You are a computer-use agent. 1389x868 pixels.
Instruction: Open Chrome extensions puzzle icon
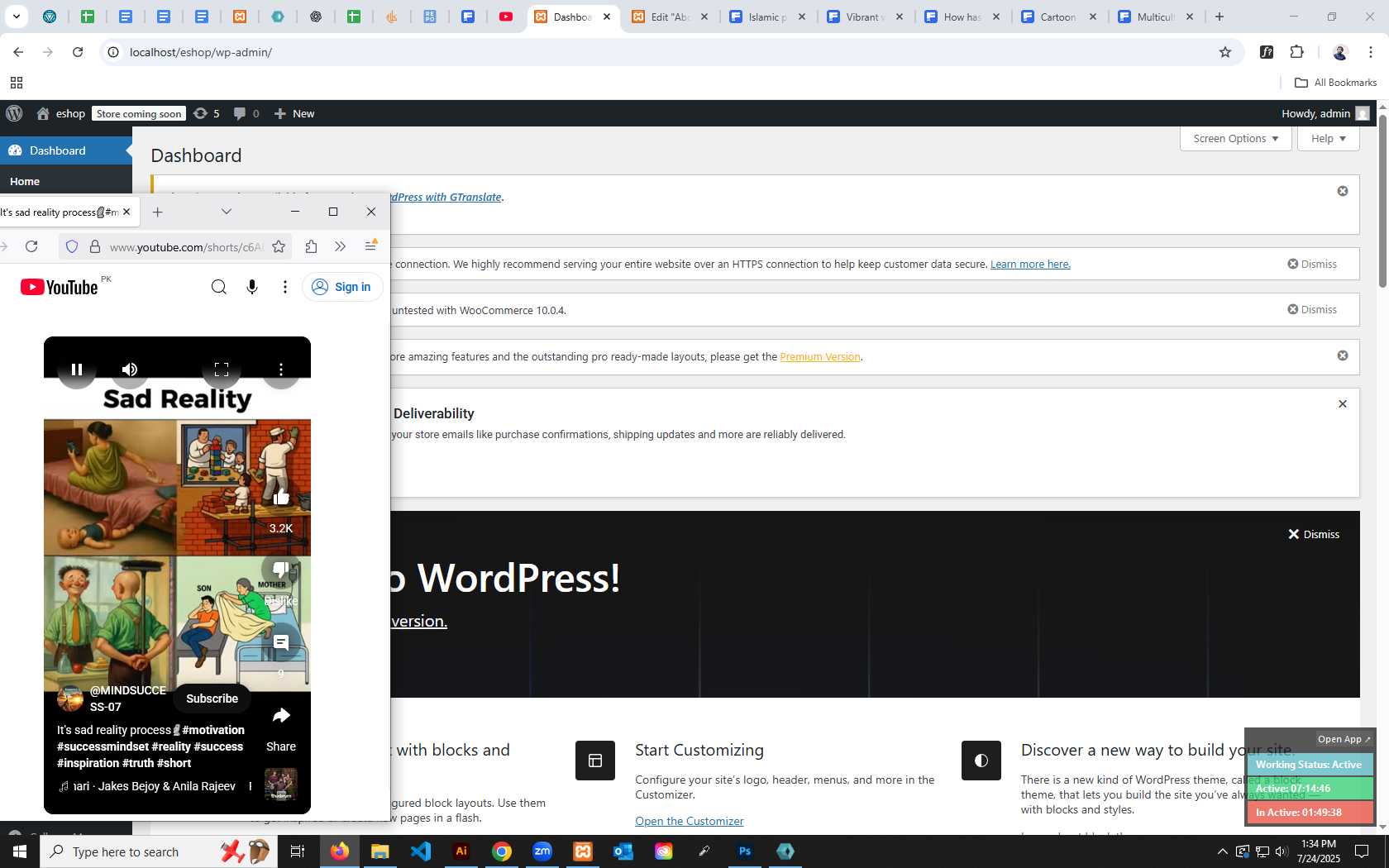1296,52
